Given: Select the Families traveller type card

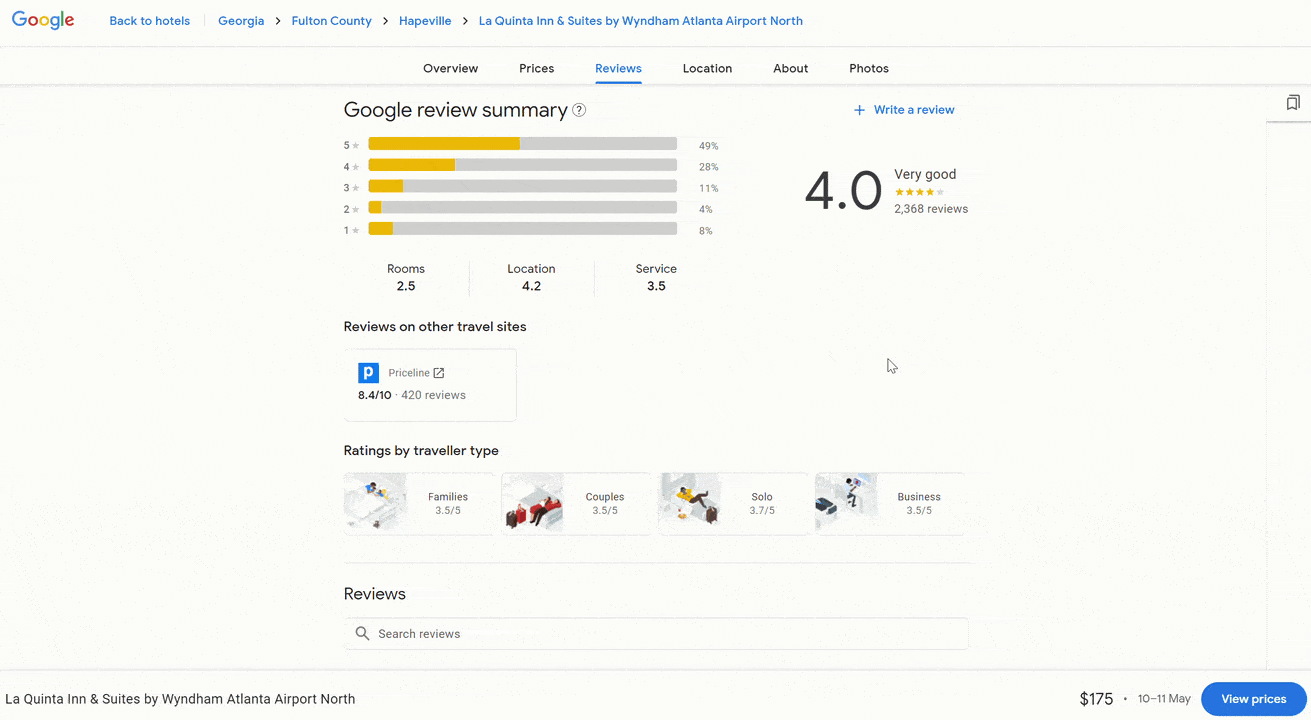Looking at the screenshot, I should click(x=418, y=504).
